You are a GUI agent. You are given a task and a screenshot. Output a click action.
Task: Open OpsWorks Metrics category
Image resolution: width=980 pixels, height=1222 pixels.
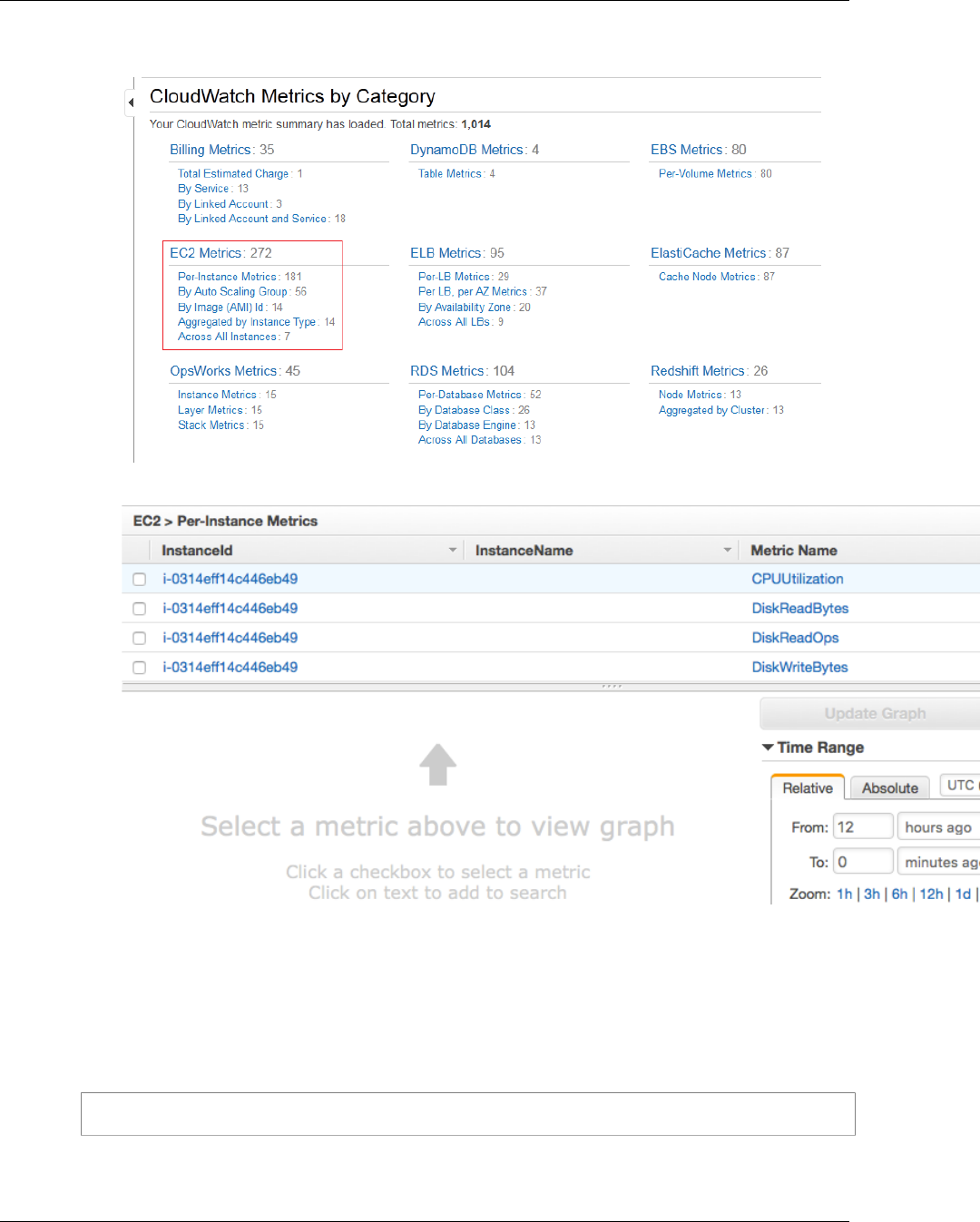(x=223, y=371)
